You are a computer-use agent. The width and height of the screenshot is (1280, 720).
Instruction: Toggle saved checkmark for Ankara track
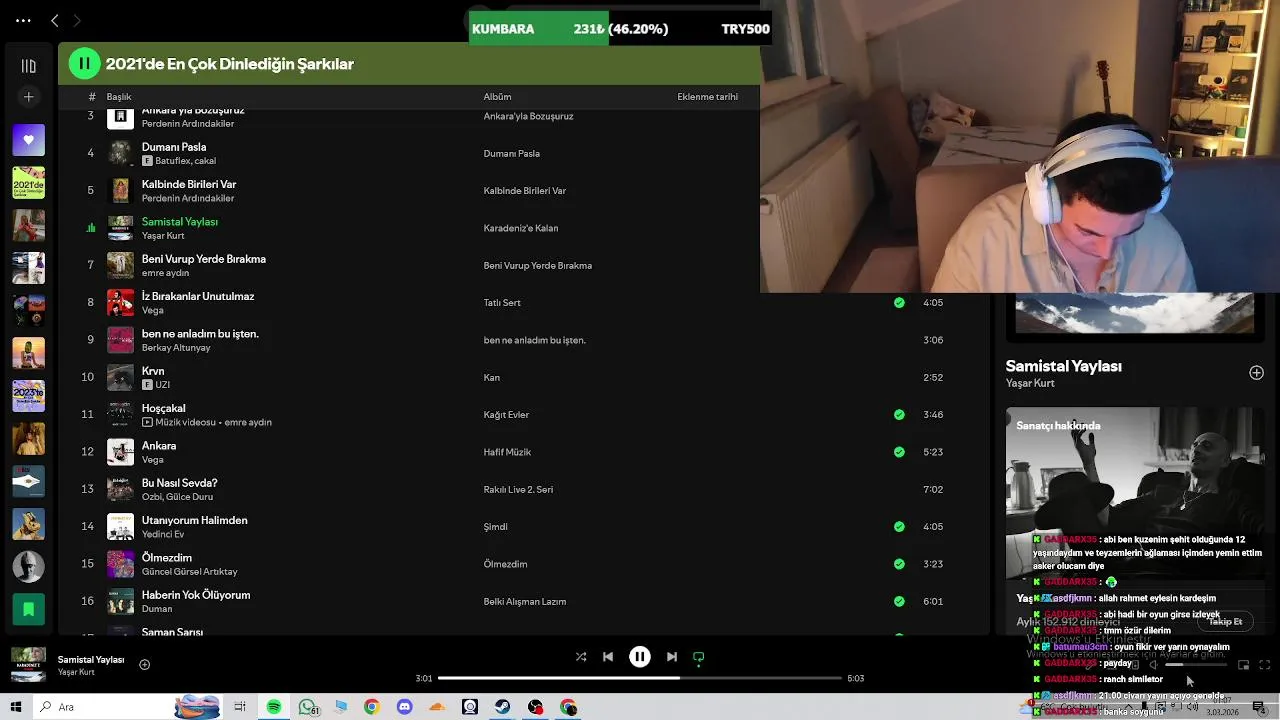(899, 452)
